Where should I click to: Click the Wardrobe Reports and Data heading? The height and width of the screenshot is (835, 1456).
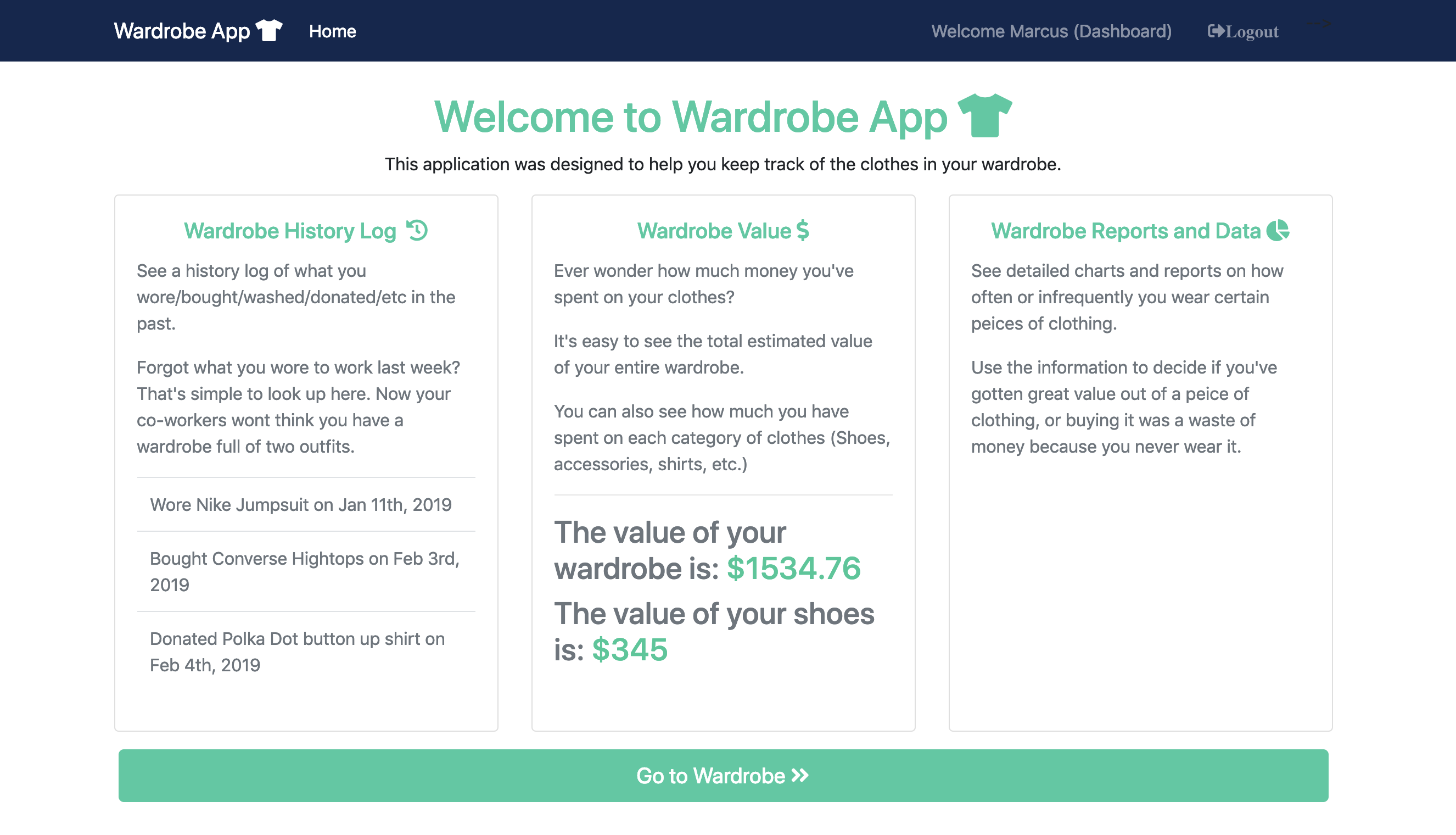(x=1125, y=231)
